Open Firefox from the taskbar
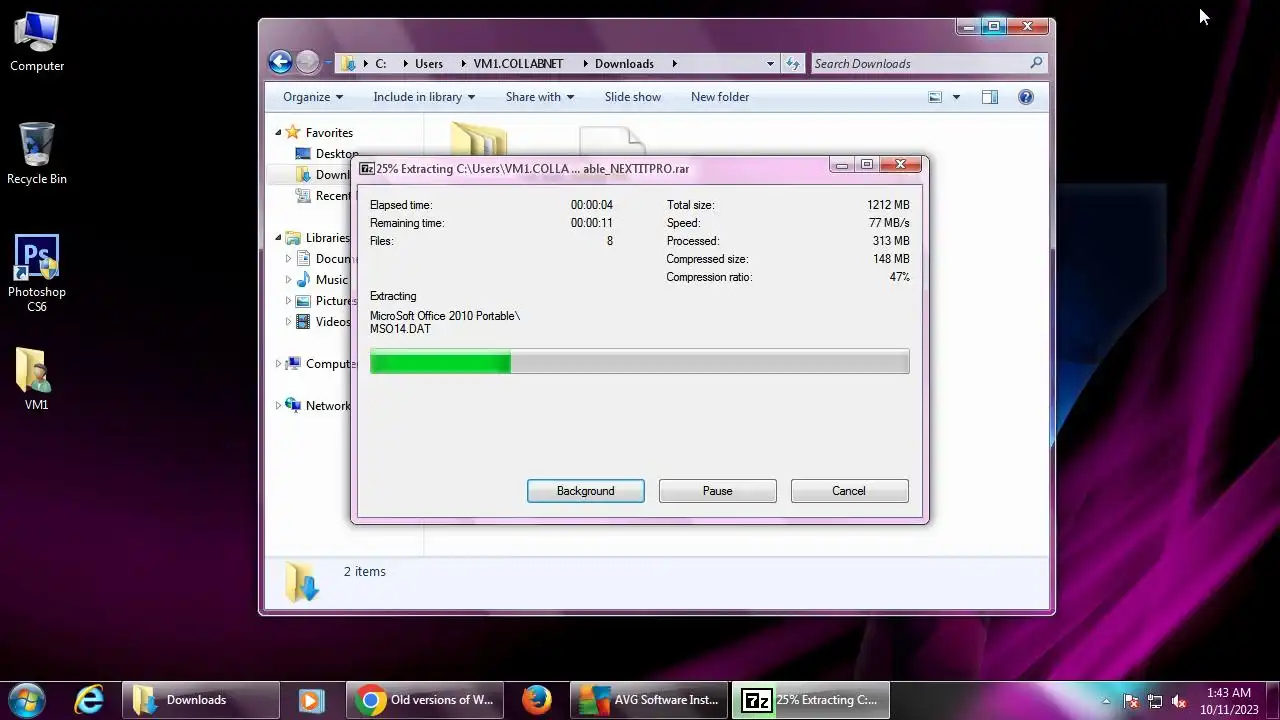Screen dimensions: 1280x720 click(x=537, y=700)
